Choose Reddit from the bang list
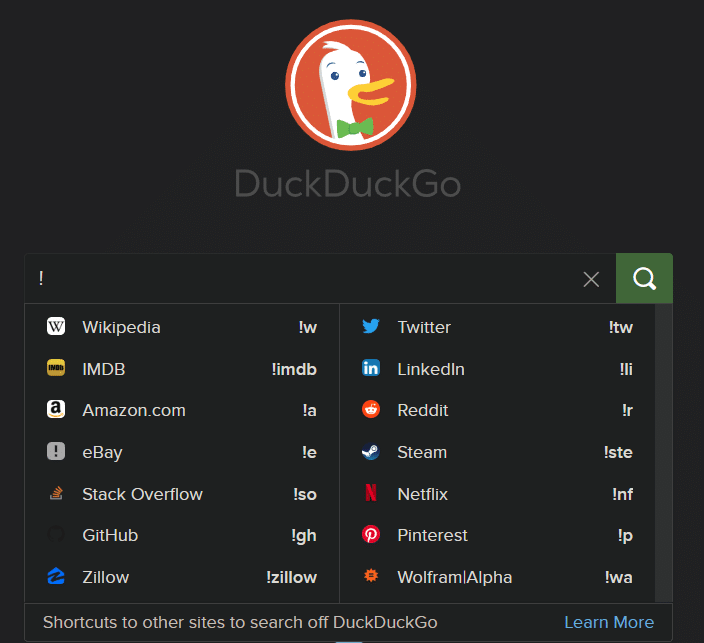This screenshot has height=643, width=704. point(497,410)
